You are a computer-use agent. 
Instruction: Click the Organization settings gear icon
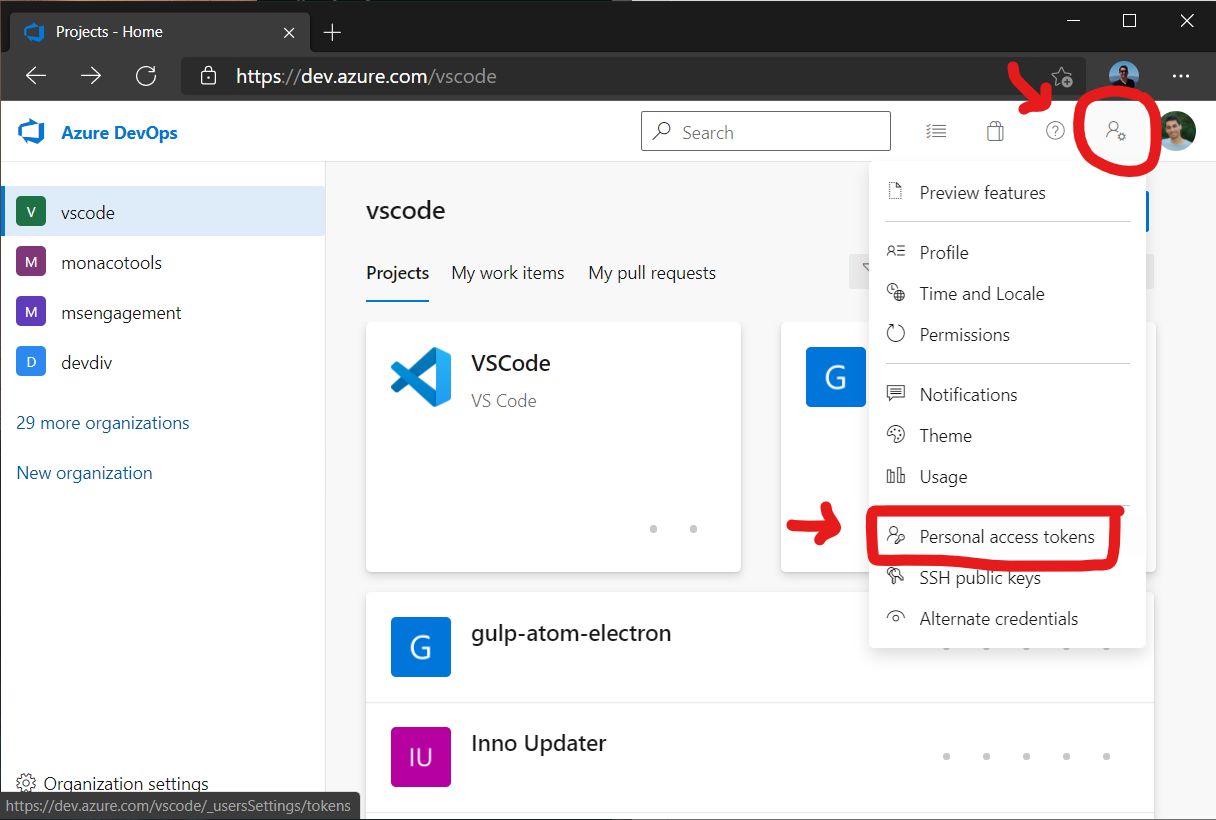(x=26, y=784)
